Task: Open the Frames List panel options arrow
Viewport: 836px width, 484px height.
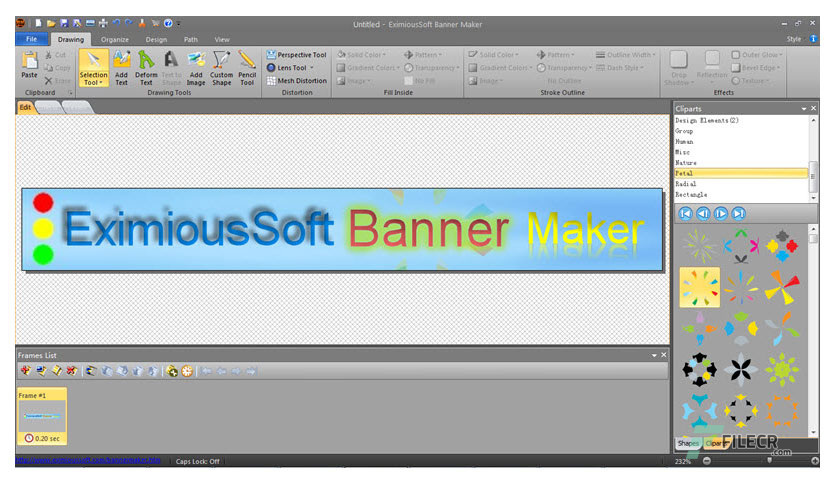Action: [x=654, y=355]
